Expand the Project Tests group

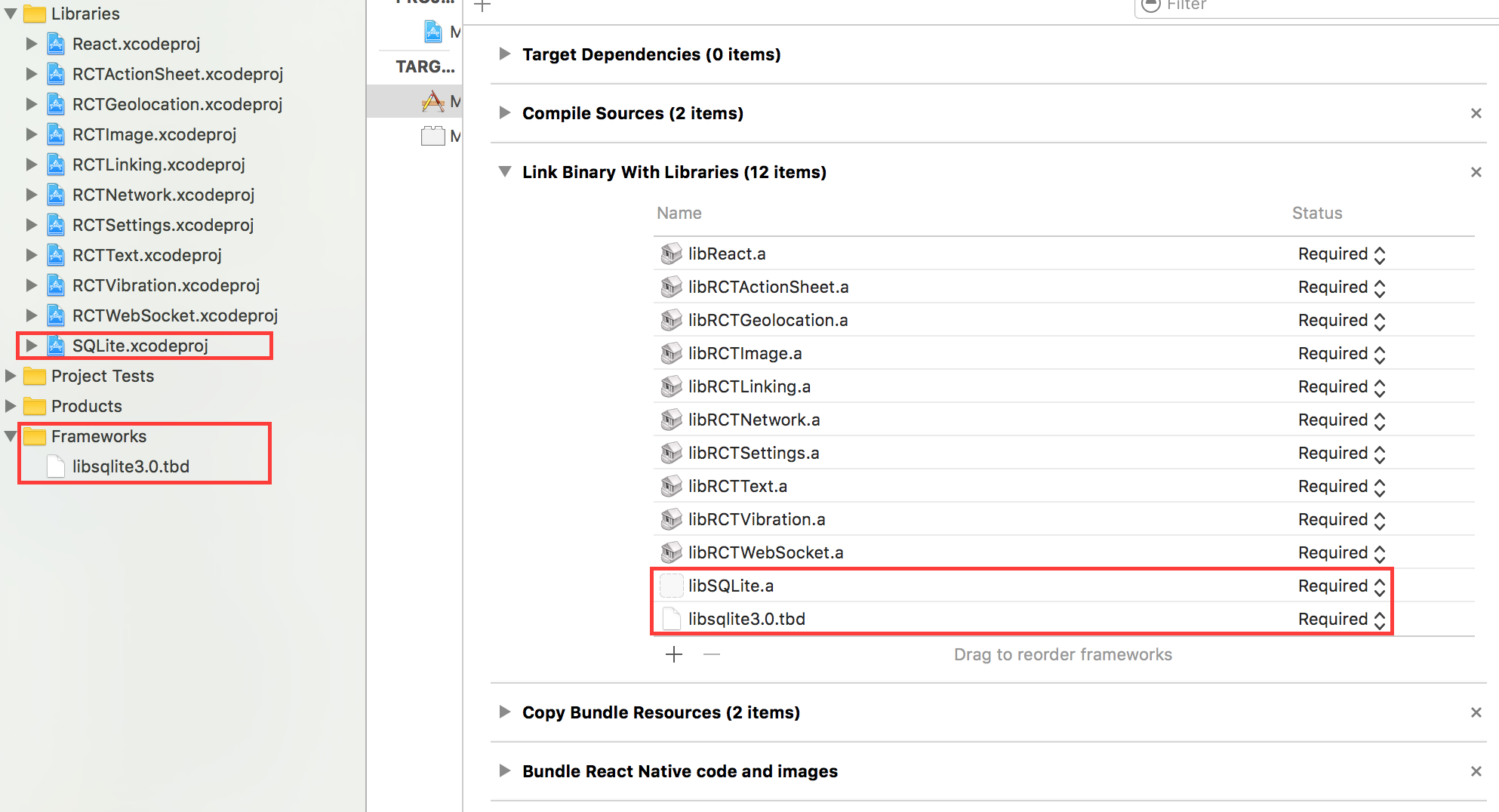[11, 376]
